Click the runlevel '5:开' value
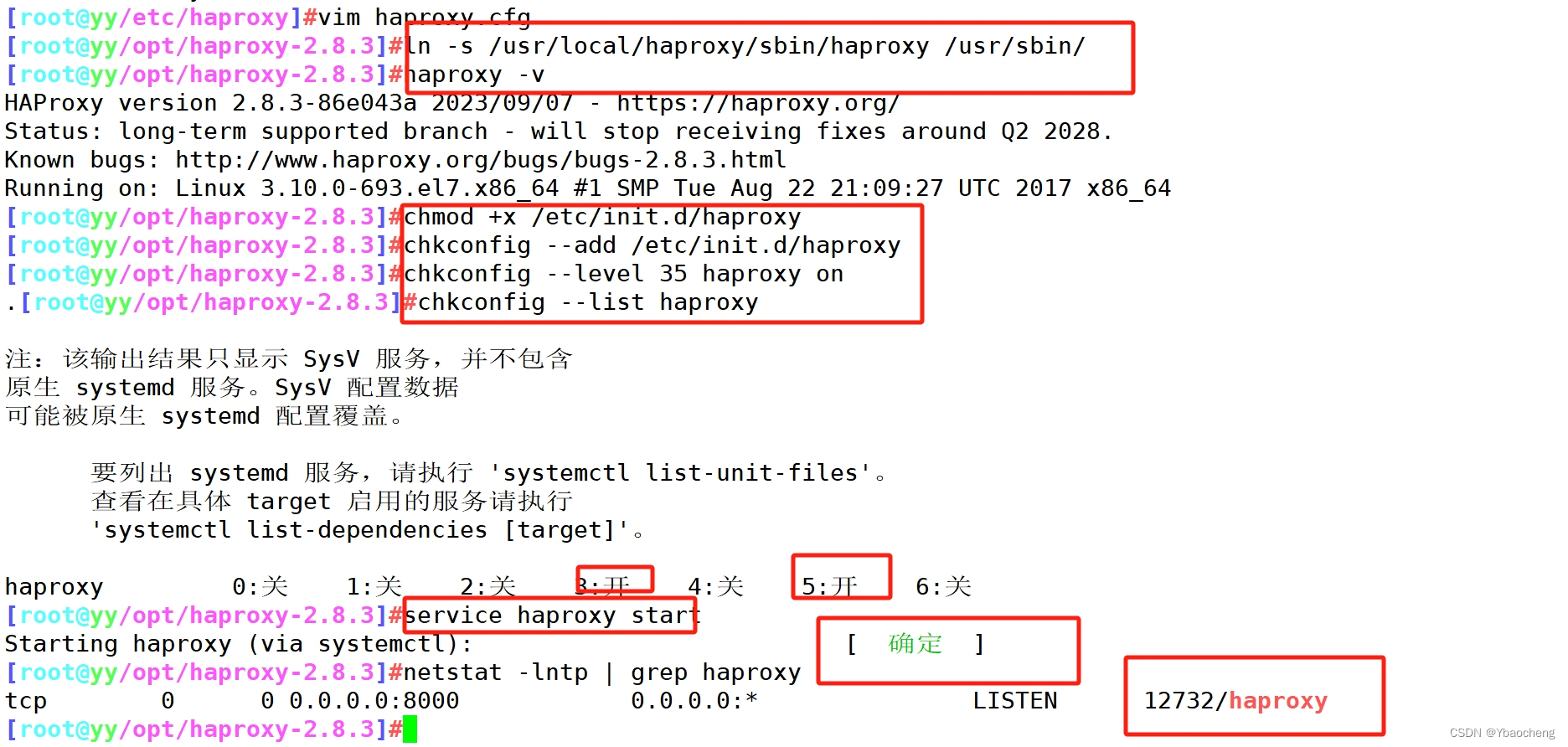This screenshot has height=747, width=1568. pos(830,586)
